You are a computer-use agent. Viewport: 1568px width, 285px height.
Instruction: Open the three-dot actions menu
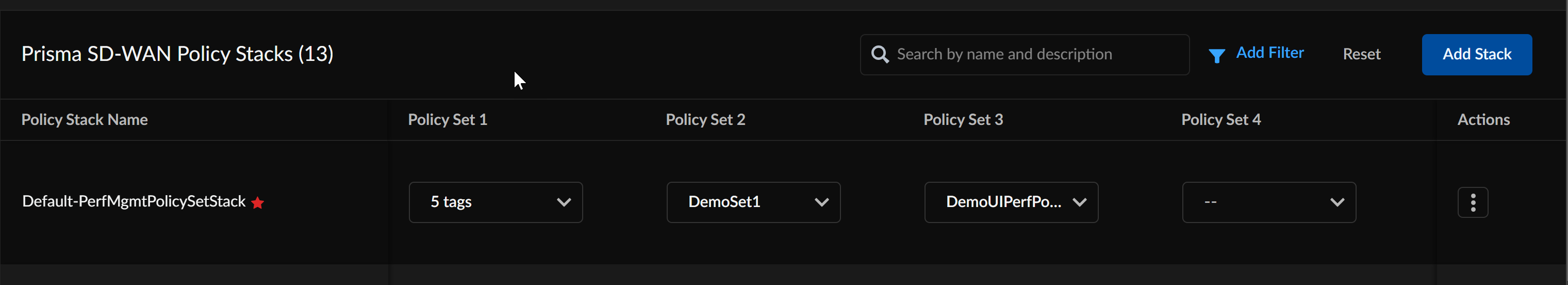pos(1473,202)
